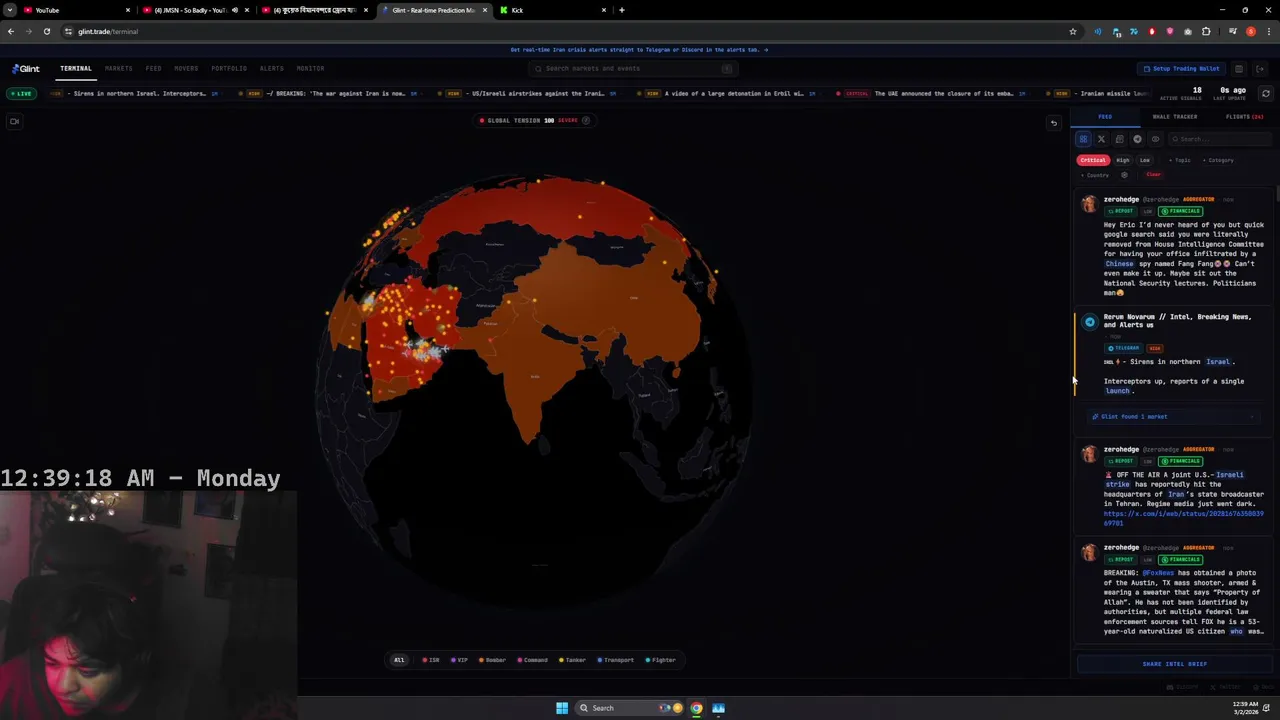Open the panel icon beside Setup Trading Wallet
The width and height of the screenshot is (1280, 720).
pos(1238,69)
